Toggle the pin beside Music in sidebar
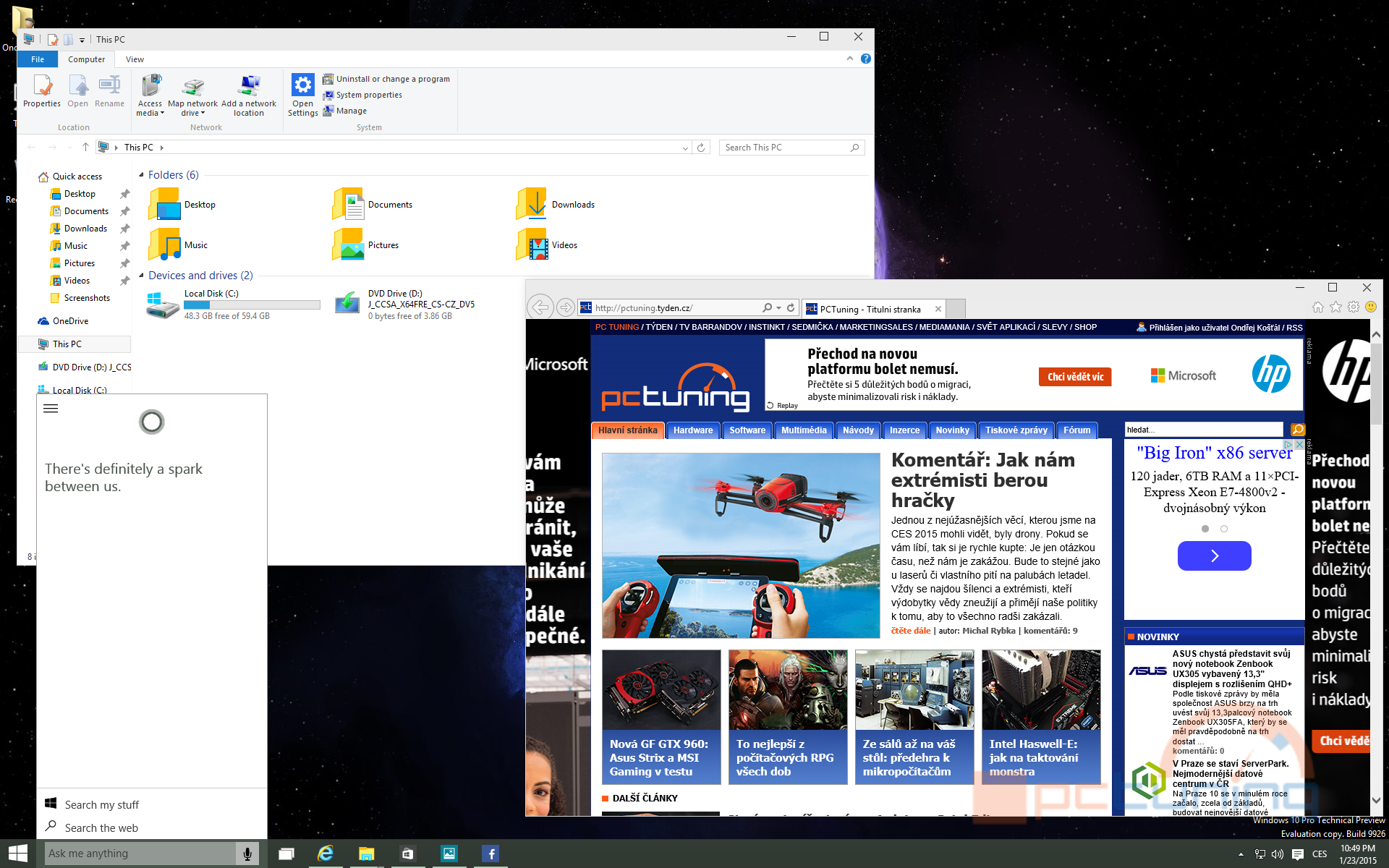The height and width of the screenshot is (868, 1389). point(124,246)
